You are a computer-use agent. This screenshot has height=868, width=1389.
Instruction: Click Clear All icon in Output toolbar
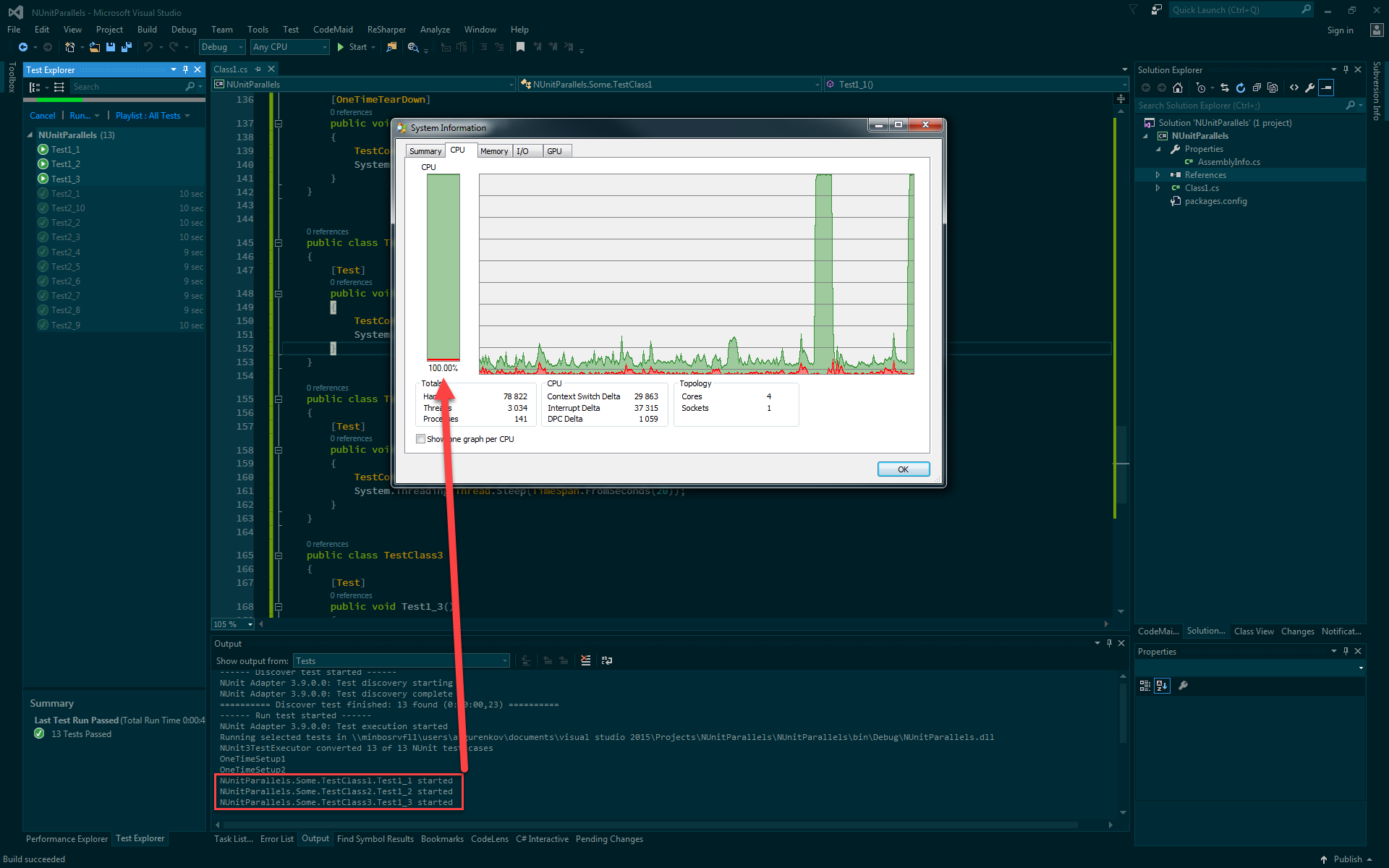(586, 660)
